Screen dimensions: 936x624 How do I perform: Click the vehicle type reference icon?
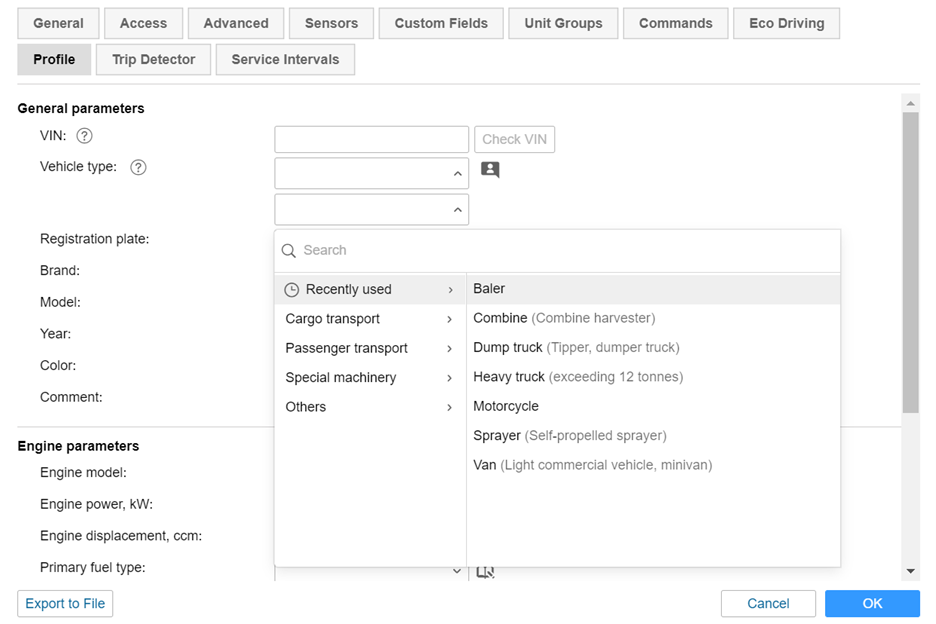tap(490, 170)
